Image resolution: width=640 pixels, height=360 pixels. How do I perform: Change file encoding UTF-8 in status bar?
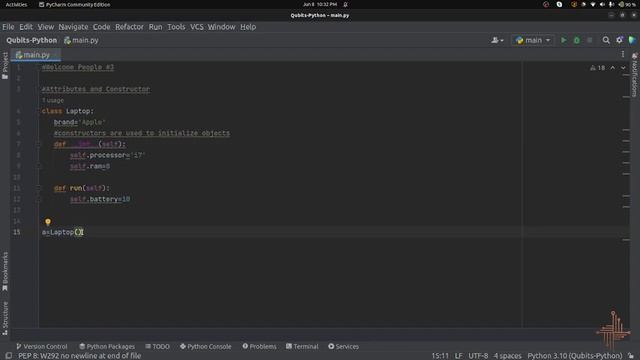[478, 356]
